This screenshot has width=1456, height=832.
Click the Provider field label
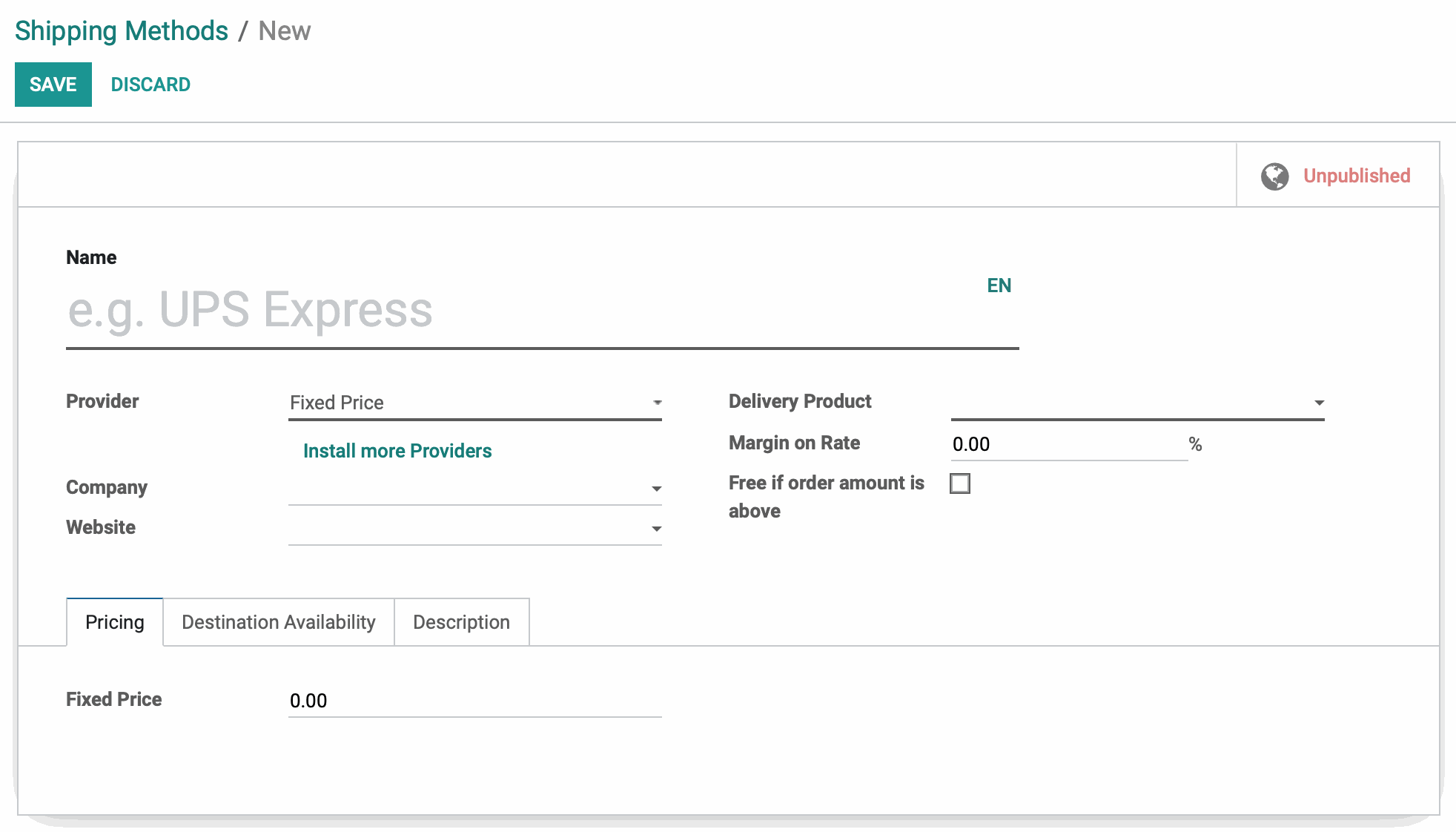click(x=102, y=401)
